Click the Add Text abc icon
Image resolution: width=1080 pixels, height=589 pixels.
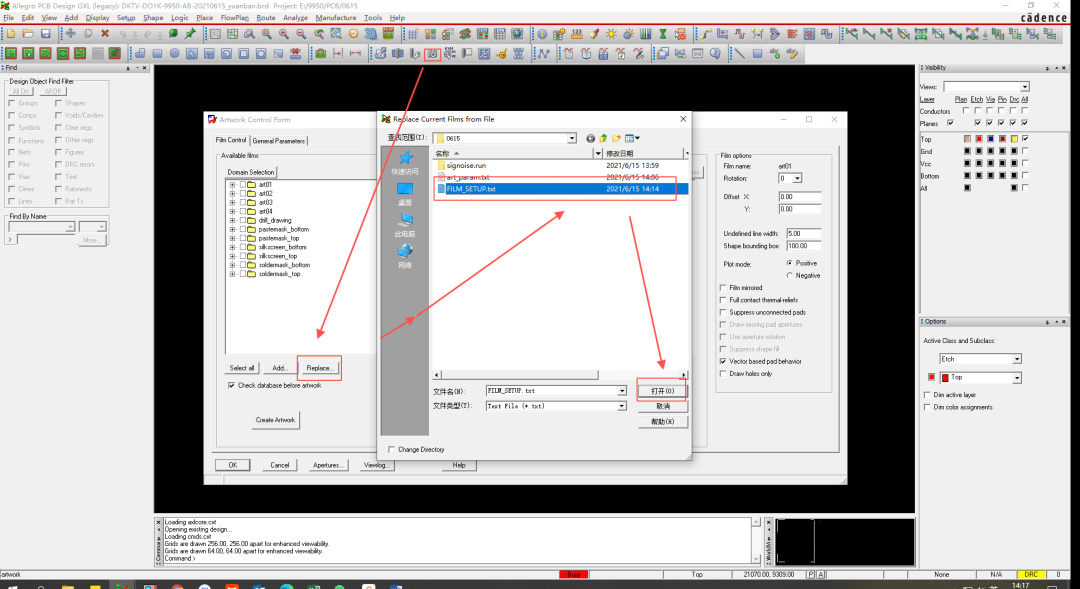click(775, 53)
